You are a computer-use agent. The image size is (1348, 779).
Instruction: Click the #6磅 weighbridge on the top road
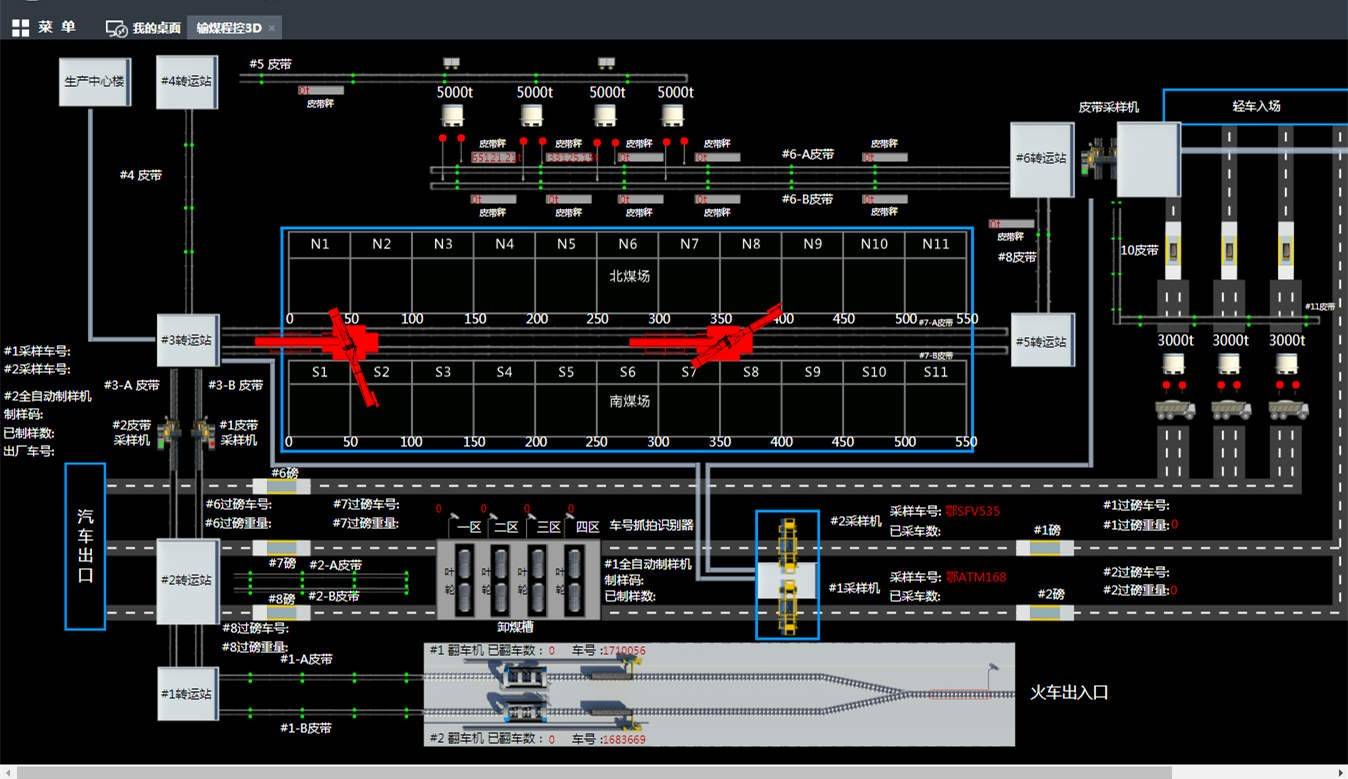[x=281, y=487]
